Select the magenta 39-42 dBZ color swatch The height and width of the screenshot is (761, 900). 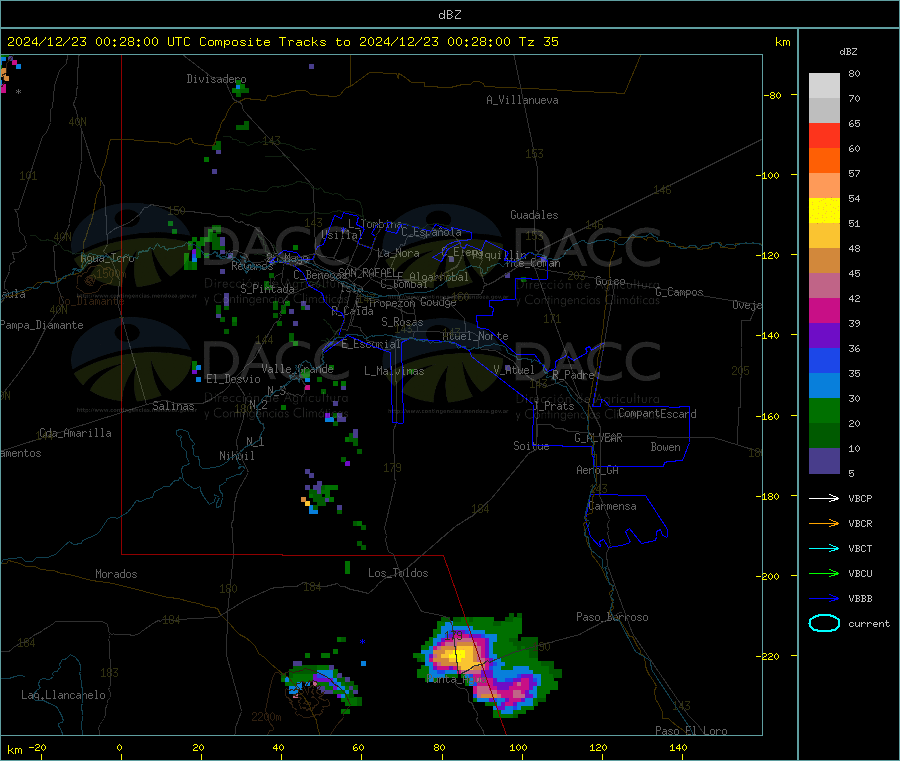824,310
